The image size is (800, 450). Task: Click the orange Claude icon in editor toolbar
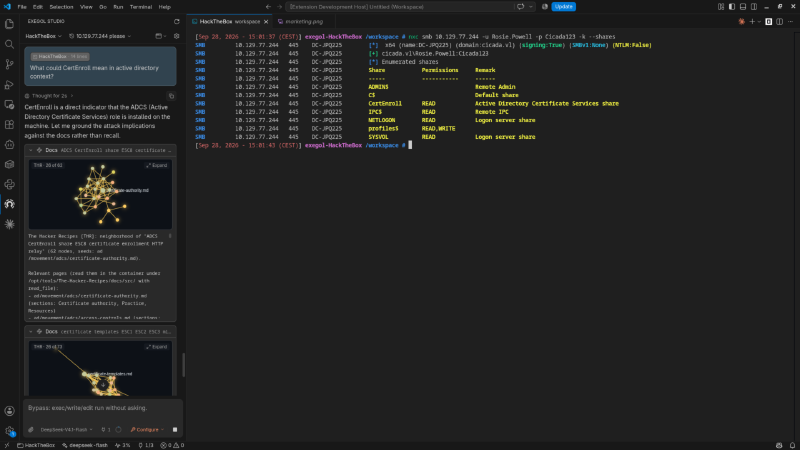741,21
